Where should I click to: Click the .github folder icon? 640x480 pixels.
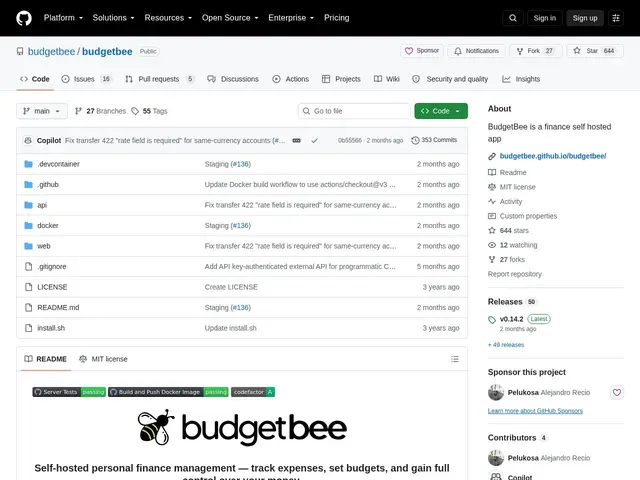click(x=28, y=184)
